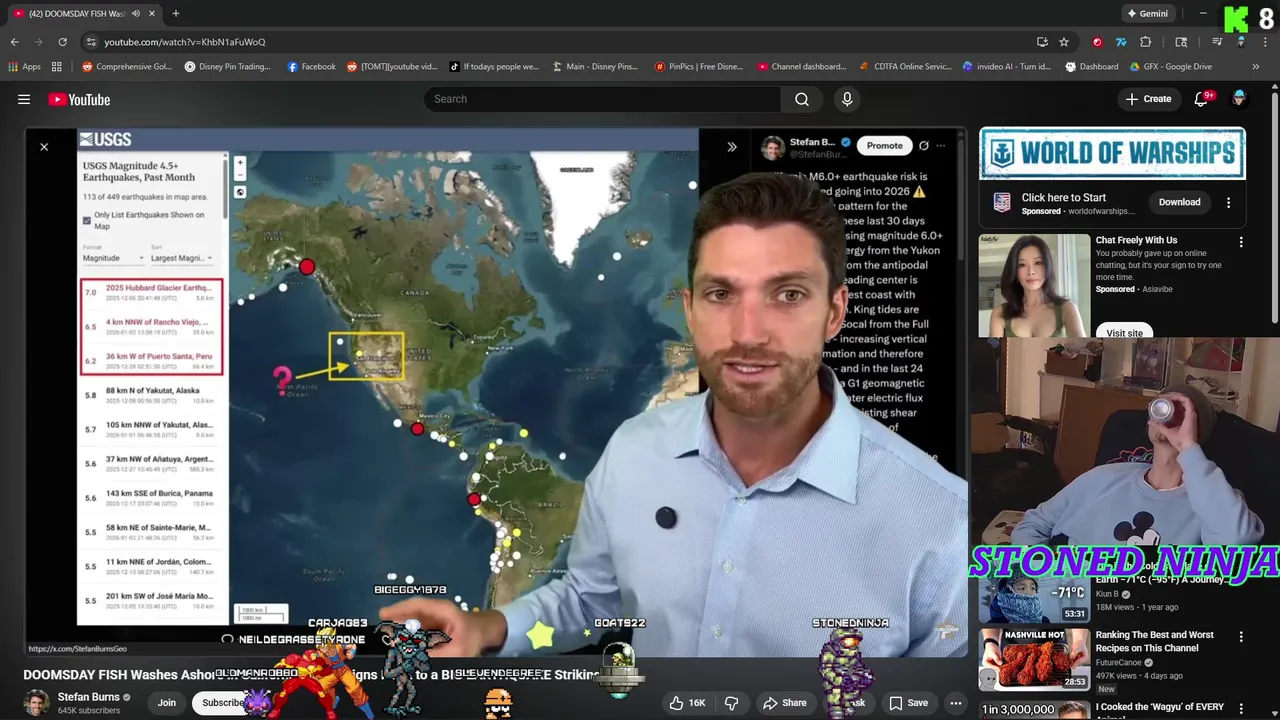Image resolution: width=1280 pixels, height=720 pixels.
Task: Open the invideo AI bookmark
Action: point(1007,67)
